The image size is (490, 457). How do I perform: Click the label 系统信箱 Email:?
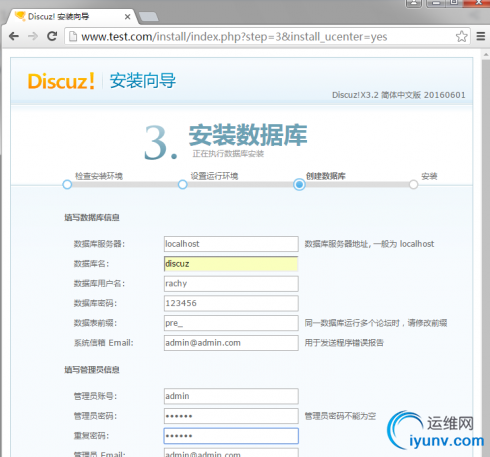coord(104,343)
